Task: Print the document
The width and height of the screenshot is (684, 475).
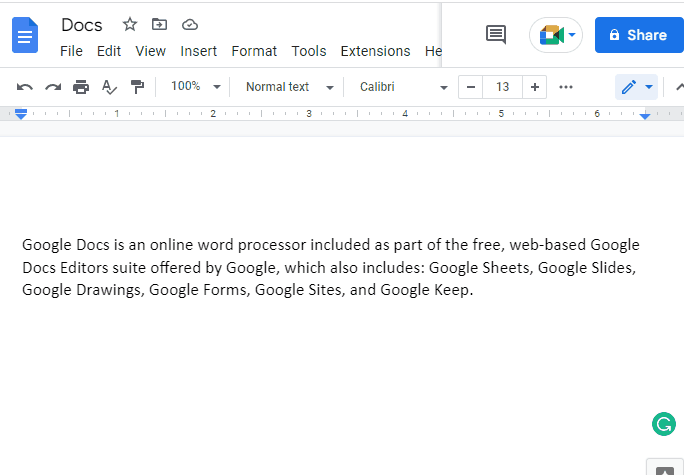Action: pos(81,87)
